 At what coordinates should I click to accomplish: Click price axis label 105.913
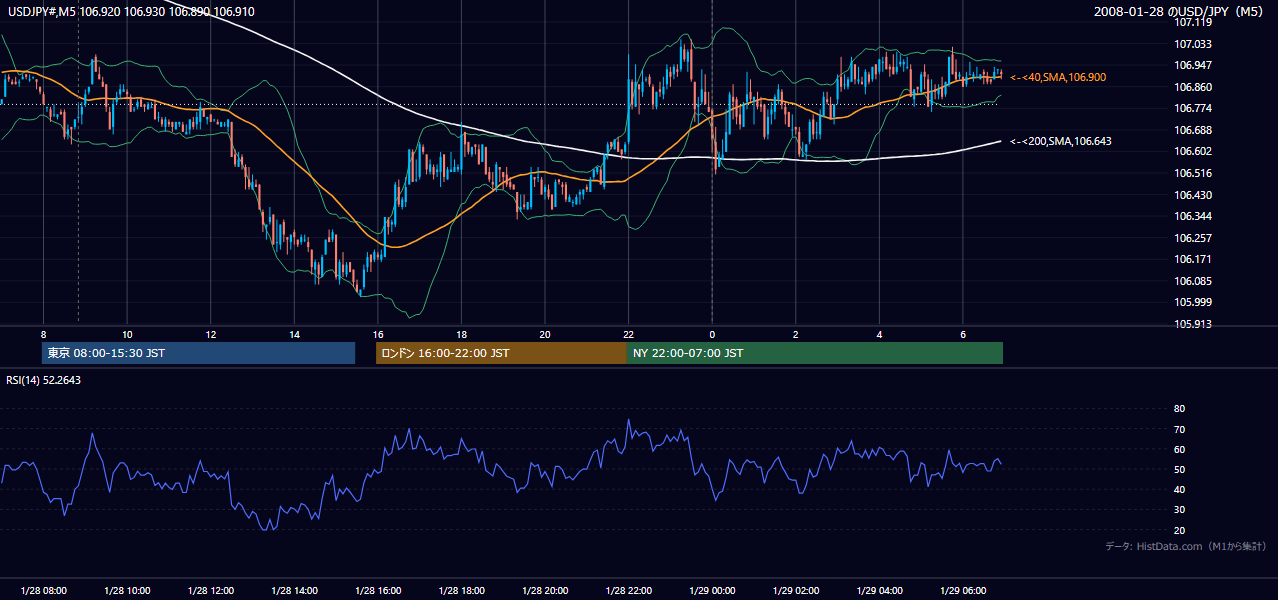1193,324
